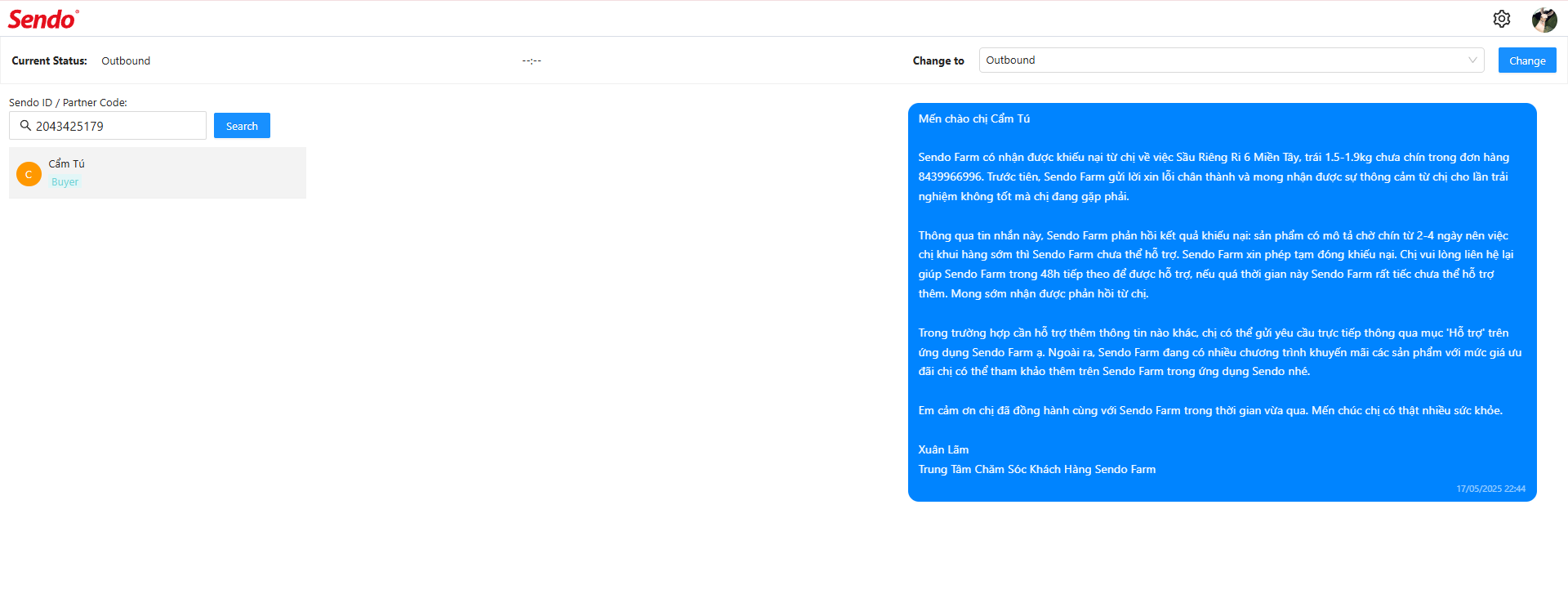Viewport: 1568px width, 612px height.
Task: Click Trung Tâm Chăm Sóc Khách Hàng Sendo Farm line
Action: (x=1036, y=469)
